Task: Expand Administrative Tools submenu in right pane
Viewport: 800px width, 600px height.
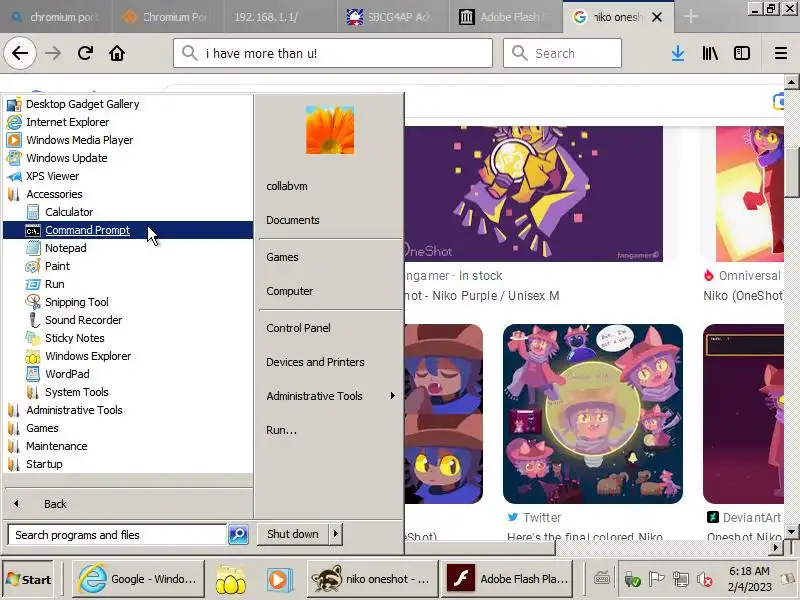Action: (330, 396)
